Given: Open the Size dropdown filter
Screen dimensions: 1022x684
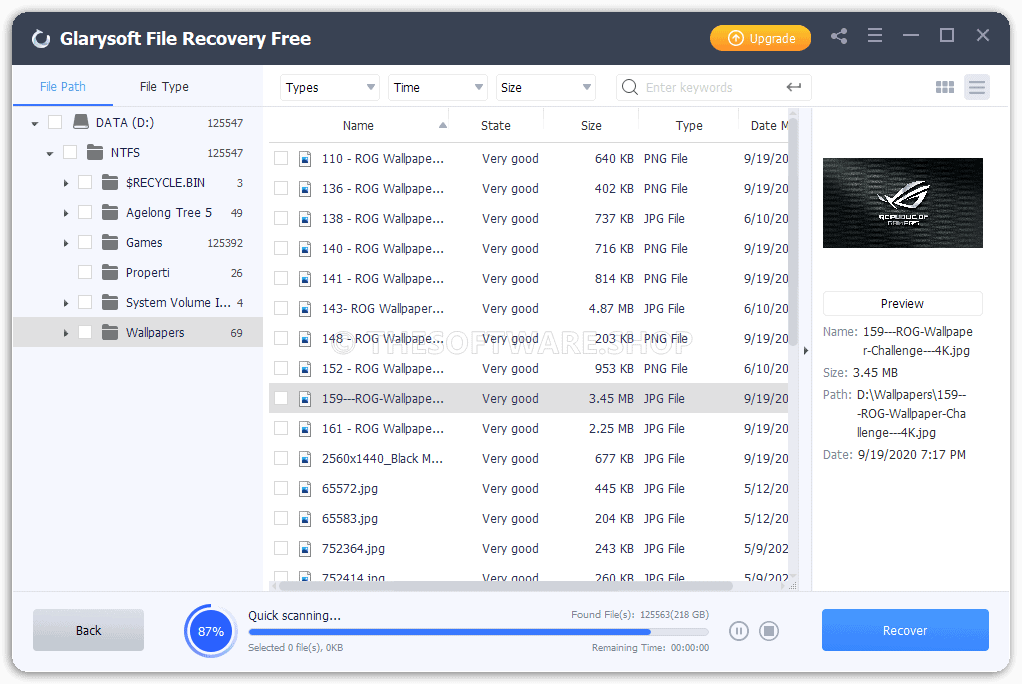Looking at the screenshot, I should pyautogui.click(x=546, y=87).
